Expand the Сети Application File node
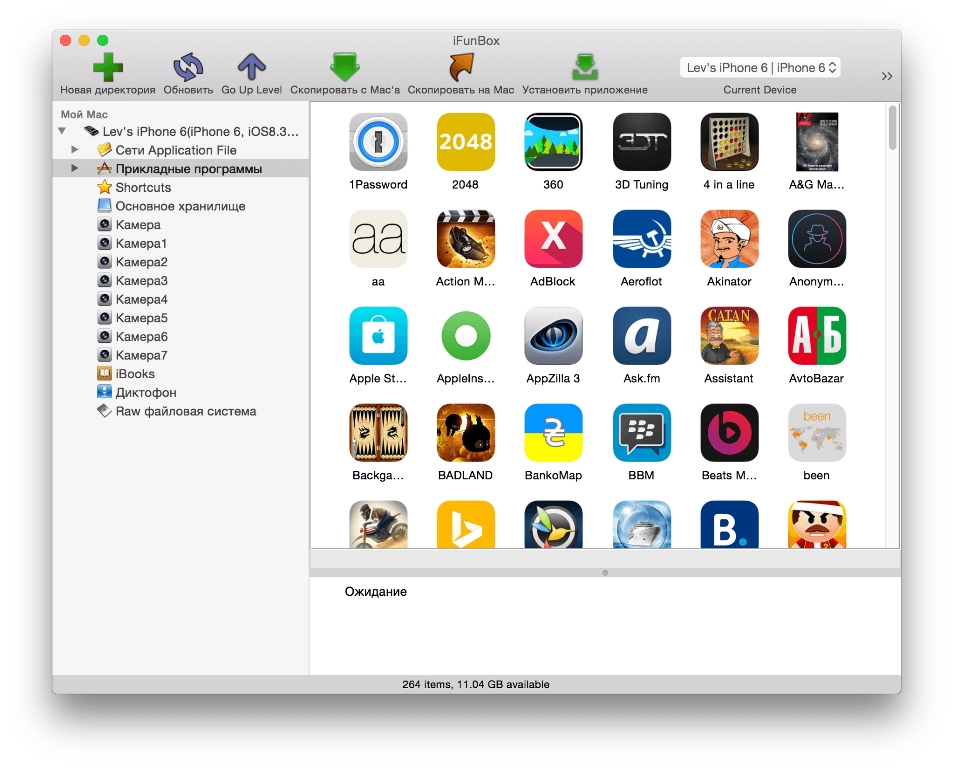953x768 pixels. point(74,149)
